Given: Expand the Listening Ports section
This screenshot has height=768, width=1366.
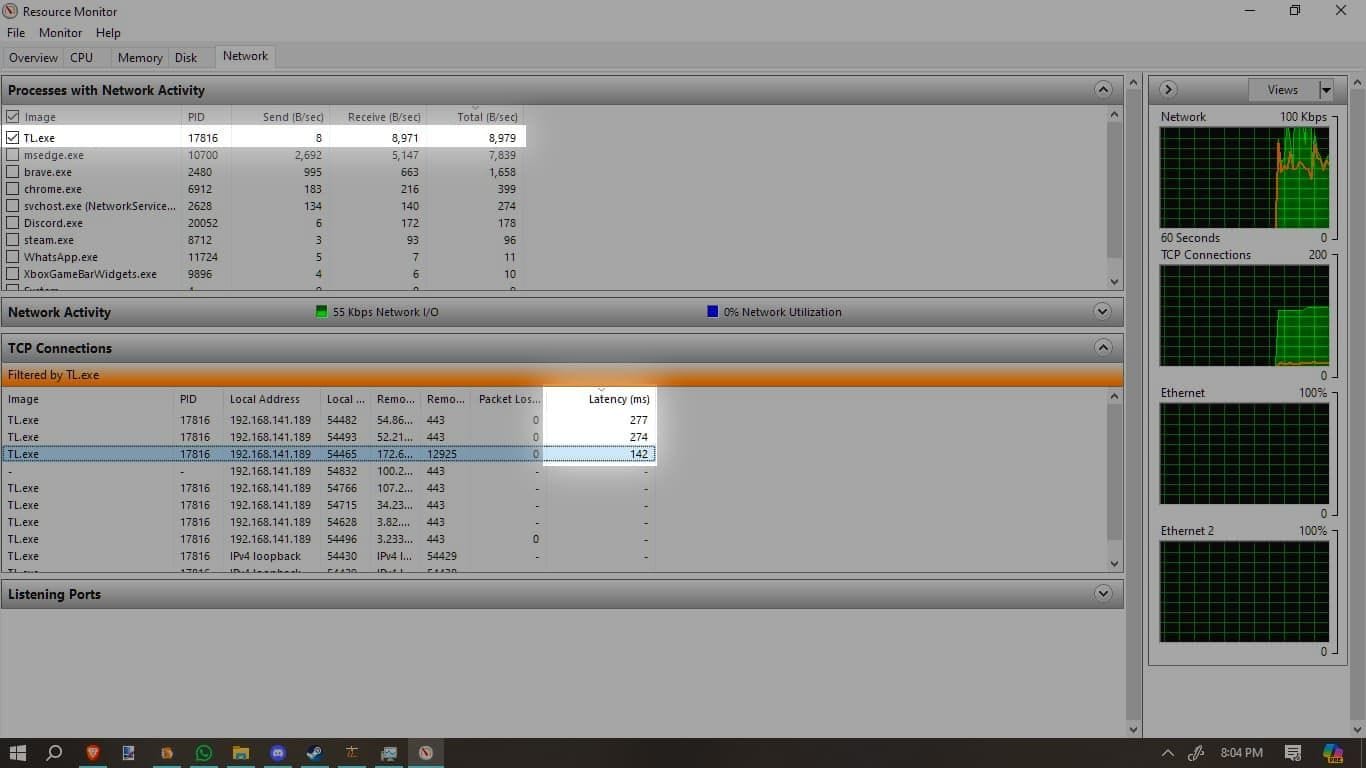Looking at the screenshot, I should 1102,594.
